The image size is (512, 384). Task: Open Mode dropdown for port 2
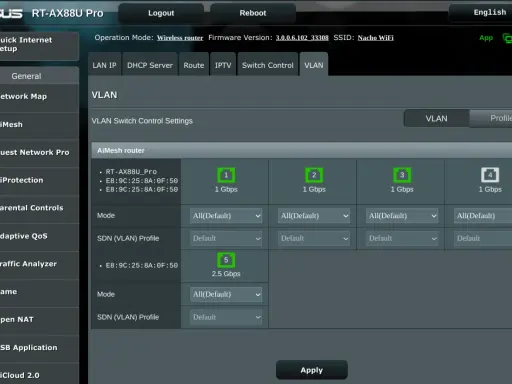click(x=314, y=216)
